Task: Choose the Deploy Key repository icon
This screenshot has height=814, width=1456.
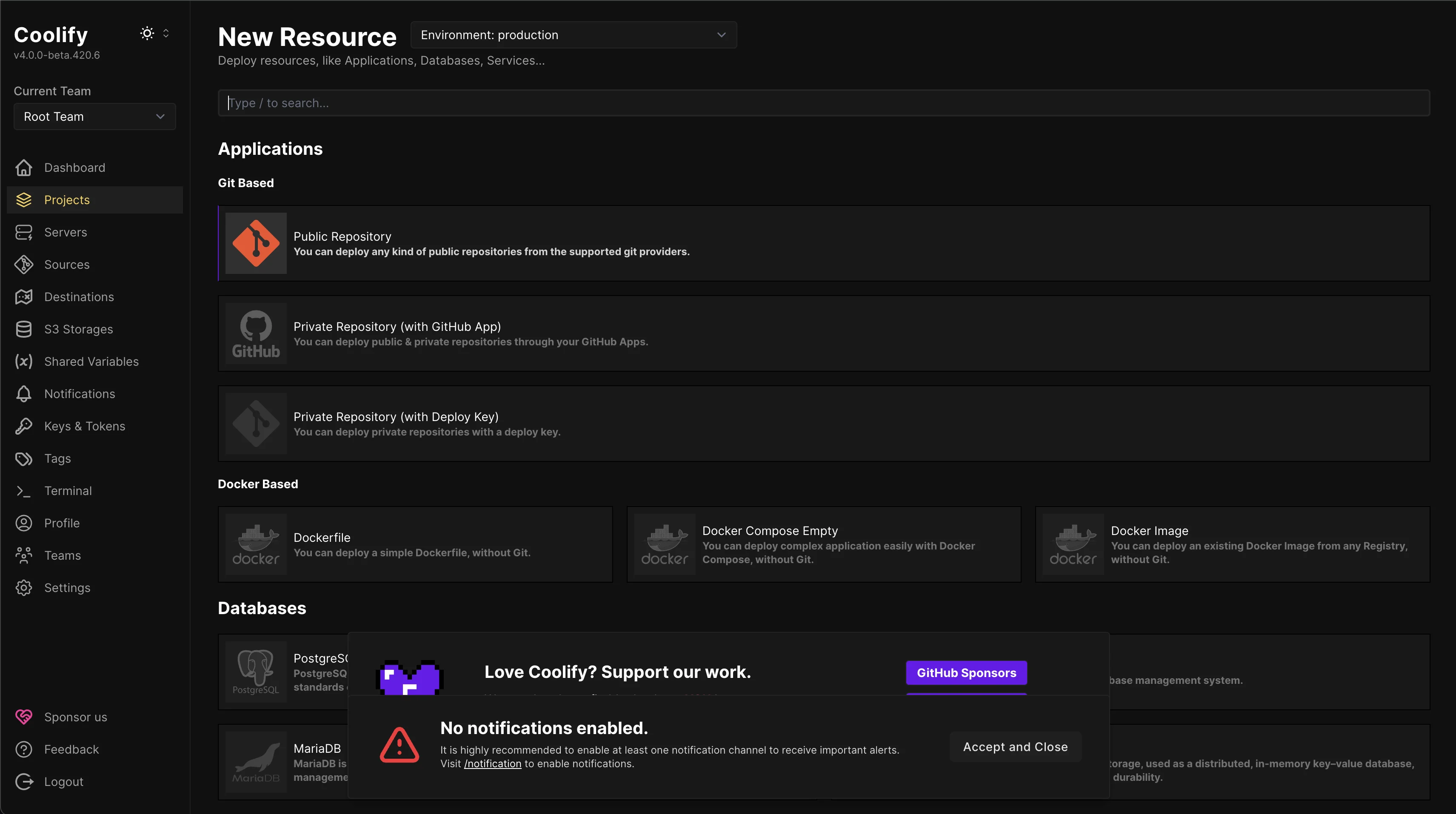Action: click(256, 424)
